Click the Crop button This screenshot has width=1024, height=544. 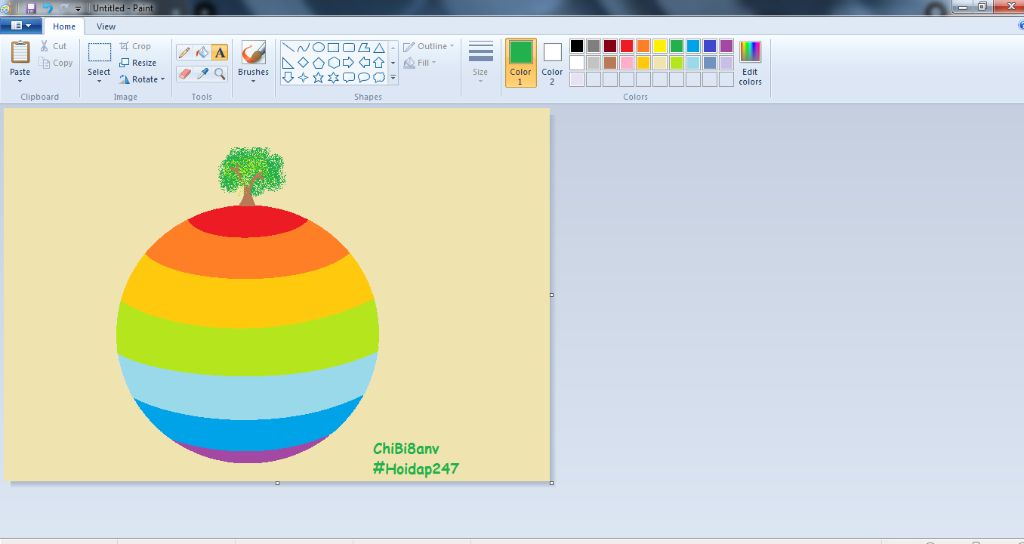(135, 46)
